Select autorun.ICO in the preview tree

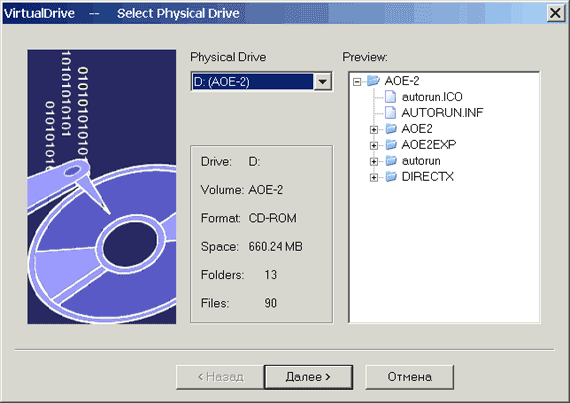(x=432, y=97)
